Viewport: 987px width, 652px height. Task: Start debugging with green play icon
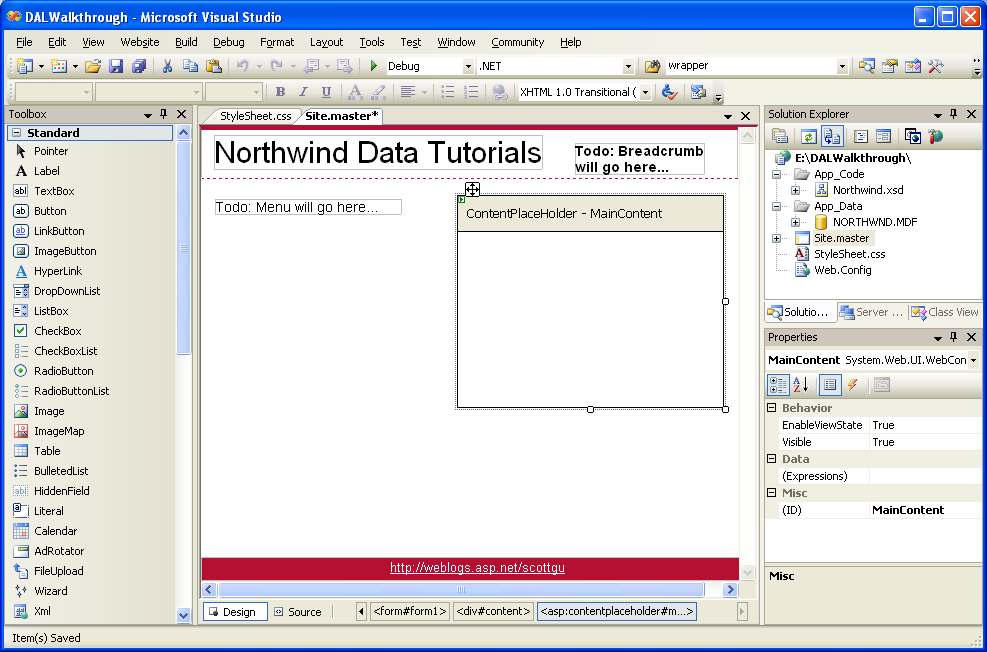click(374, 66)
